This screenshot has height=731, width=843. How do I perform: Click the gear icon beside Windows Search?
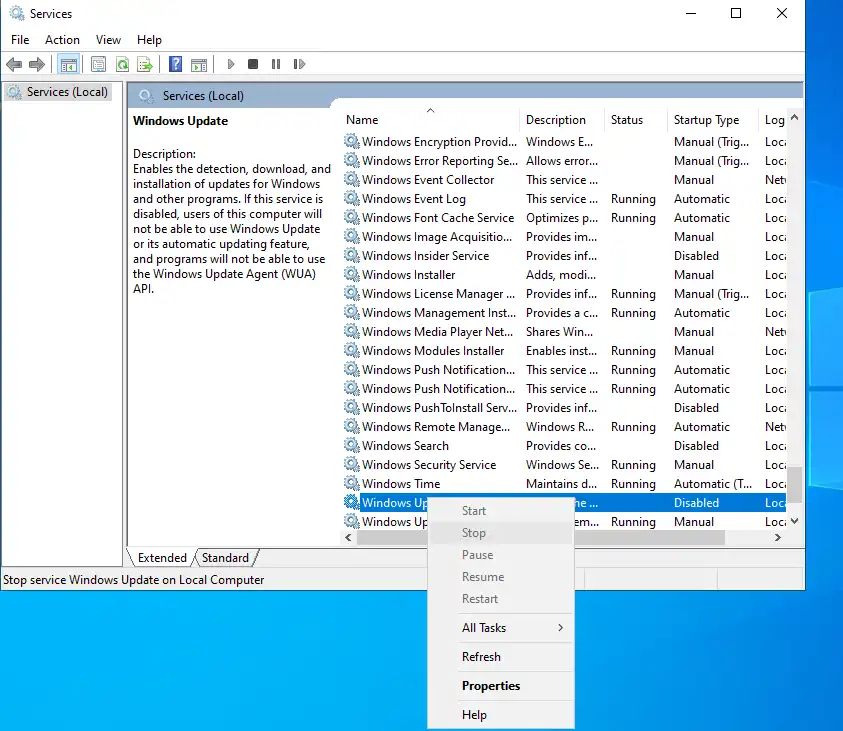(352, 446)
